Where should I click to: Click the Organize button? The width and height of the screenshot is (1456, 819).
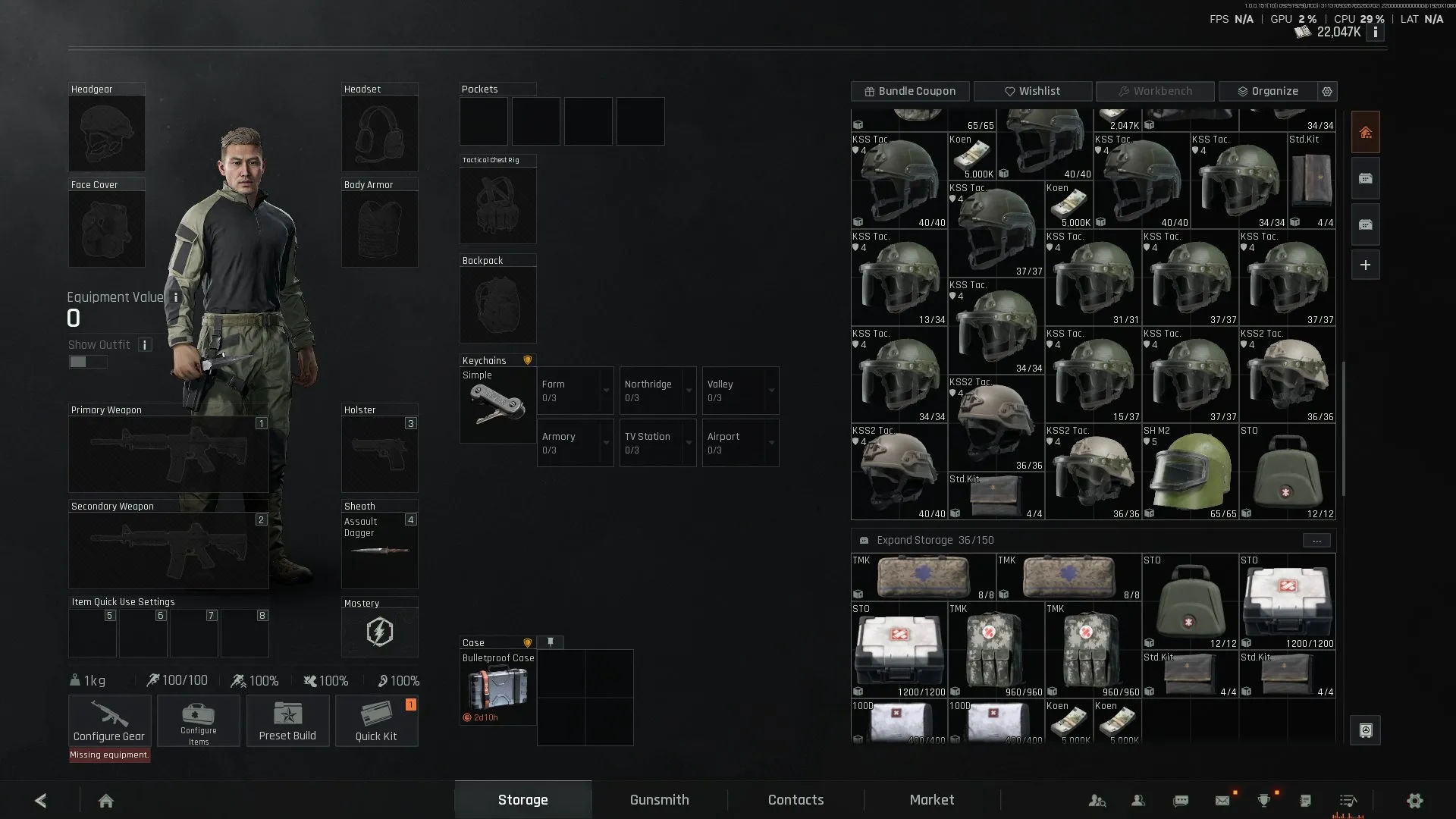click(1268, 91)
